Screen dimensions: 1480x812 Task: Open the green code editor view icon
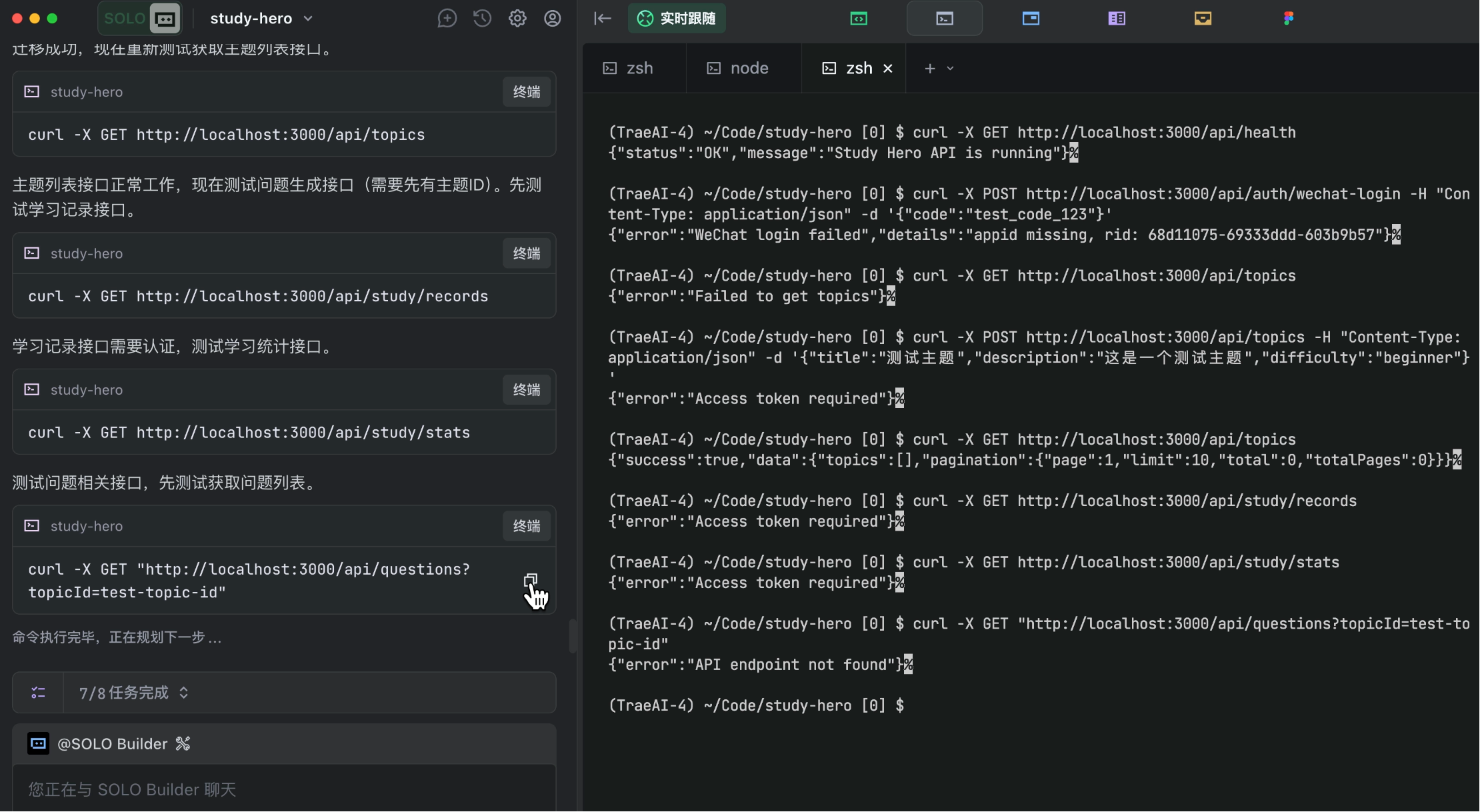[859, 19]
